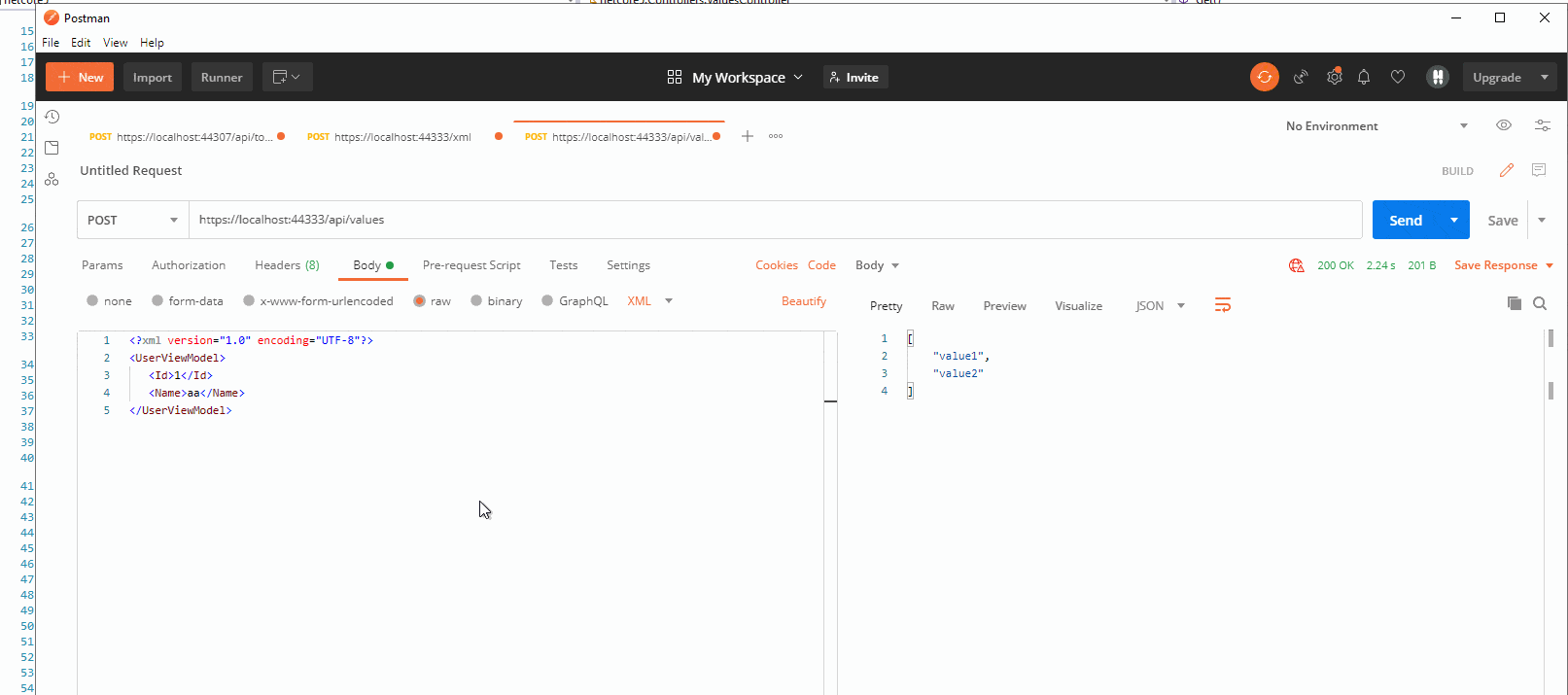Open the Collections sidebar icon
This screenshot has width=1568, height=695.
point(52,148)
